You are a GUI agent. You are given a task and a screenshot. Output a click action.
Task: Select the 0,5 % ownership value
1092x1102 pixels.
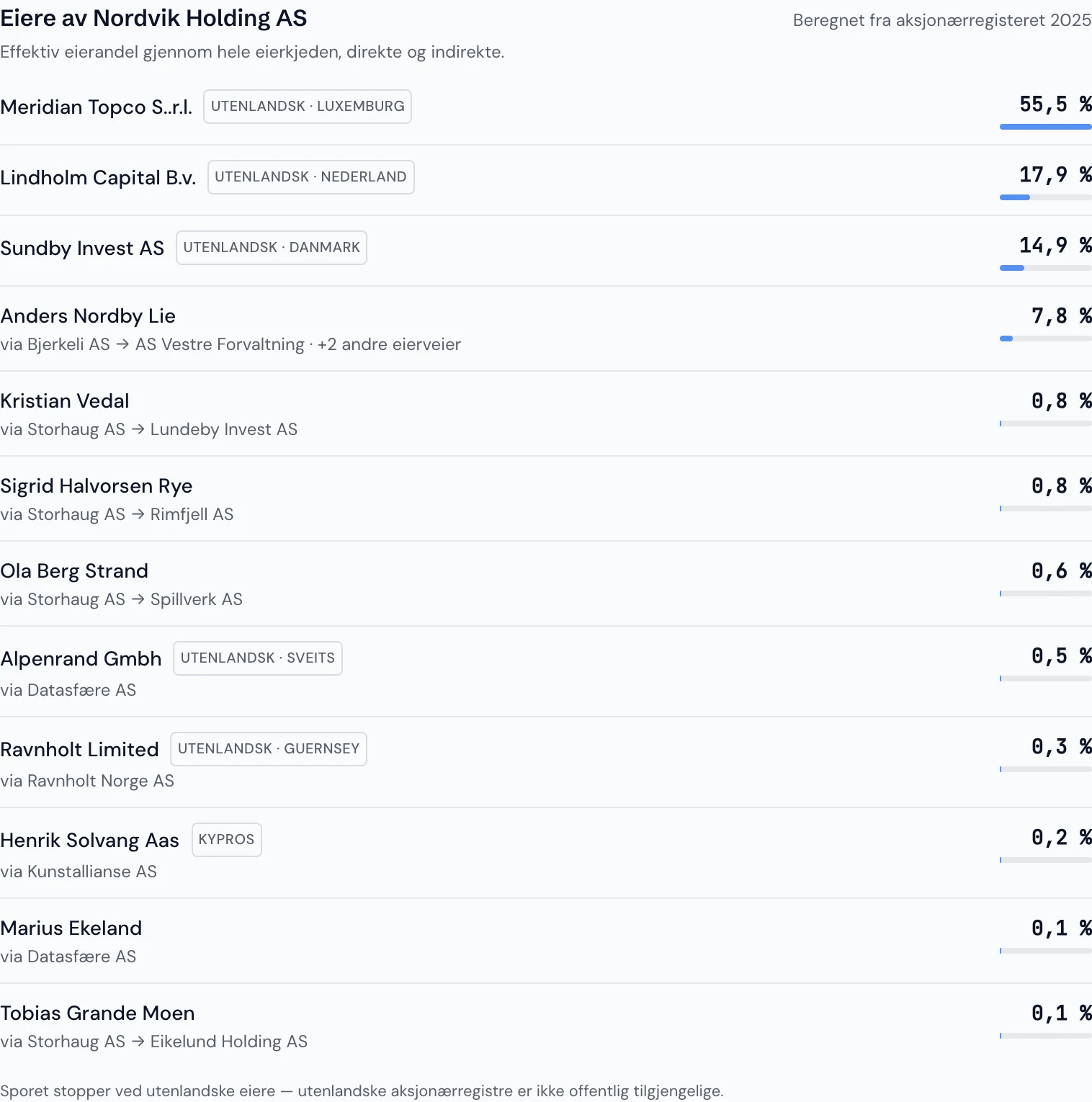pyautogui.click(x=1061, y=656)
